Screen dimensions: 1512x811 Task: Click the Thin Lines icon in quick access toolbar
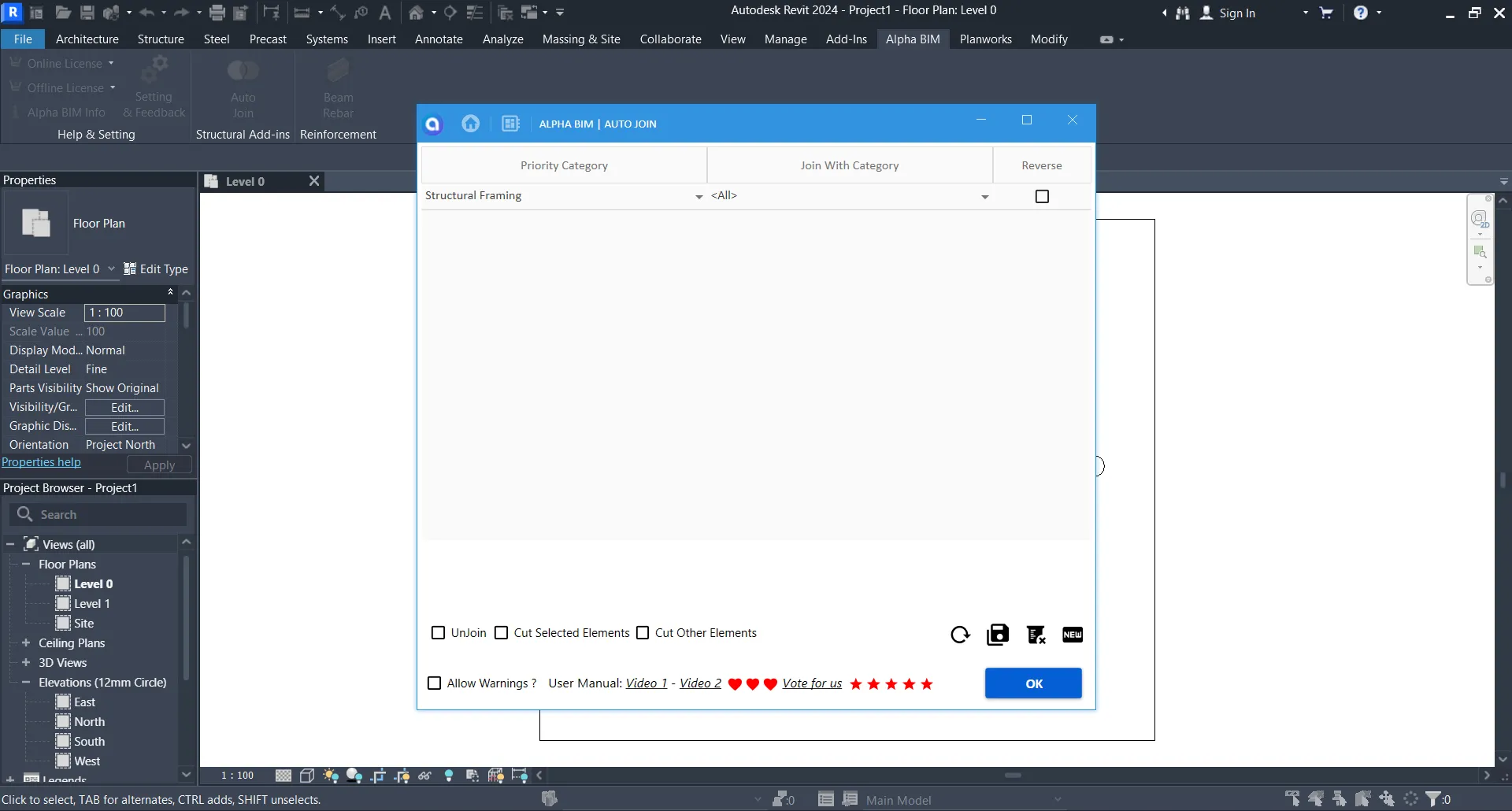[475, 13]
